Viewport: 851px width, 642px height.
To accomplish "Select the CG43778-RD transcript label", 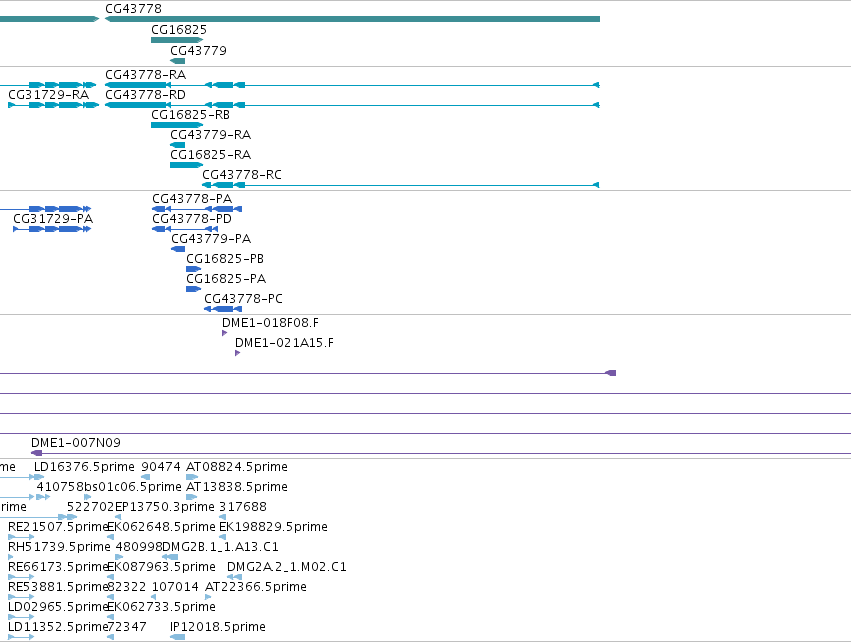I will click(145, 94).
